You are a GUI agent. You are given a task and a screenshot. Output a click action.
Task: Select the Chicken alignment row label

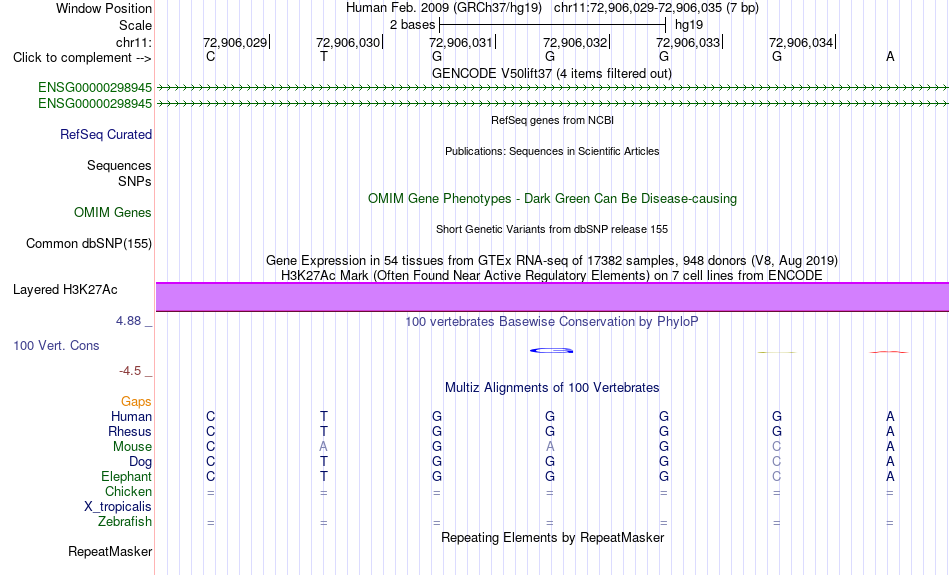click(128, 491)
